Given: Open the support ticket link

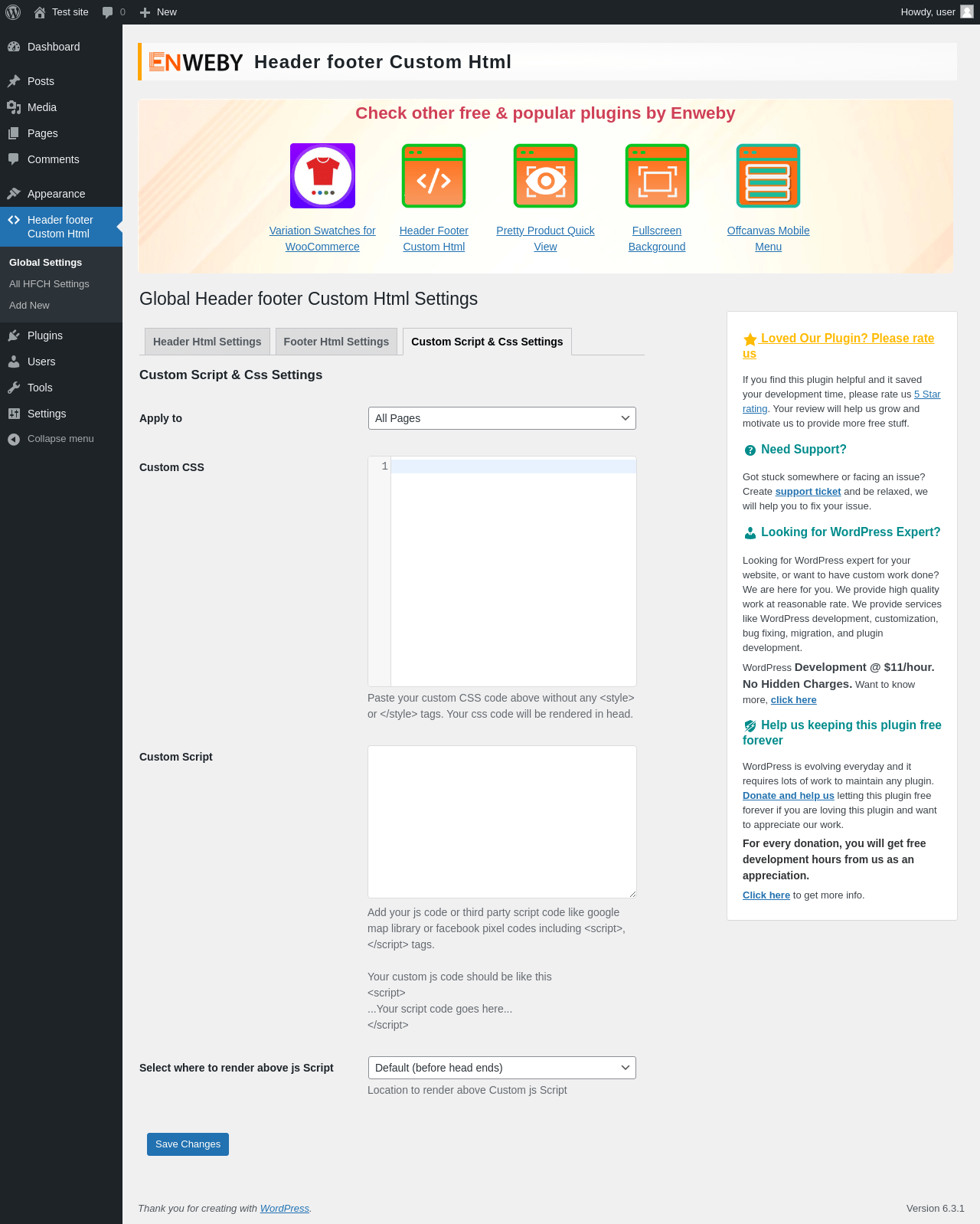Looking at the screenshot, I should pos(808,492).
